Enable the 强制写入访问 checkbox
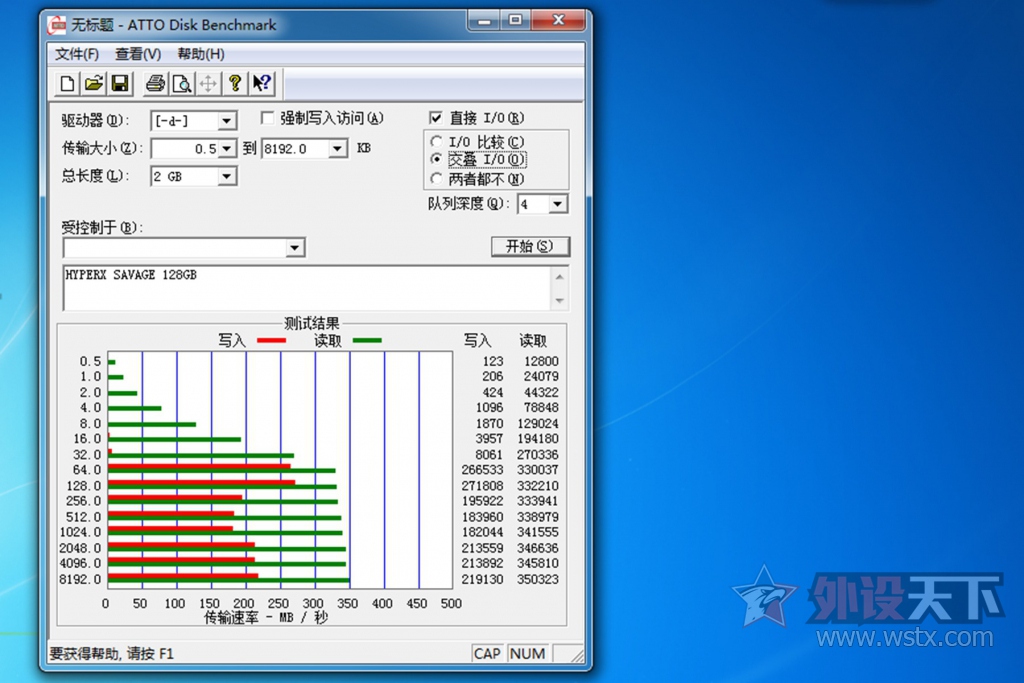Image resolution: width=1024 pixels, height=683 pixels. coord(267,118)
